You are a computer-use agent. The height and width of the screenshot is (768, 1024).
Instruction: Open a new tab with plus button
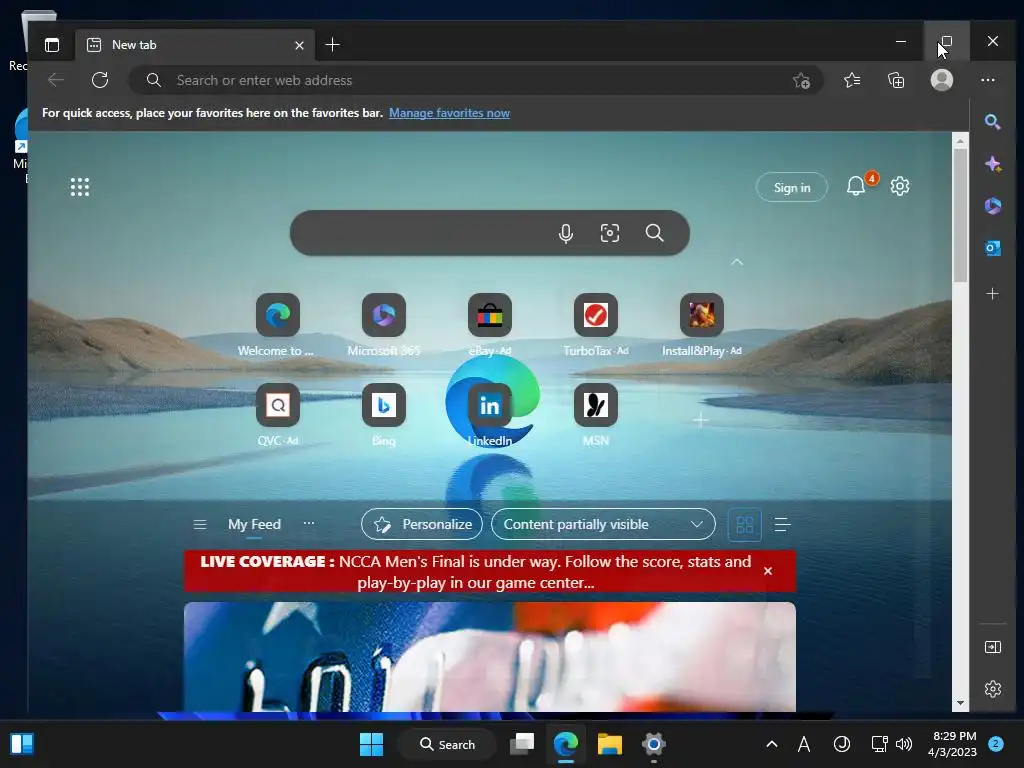332,45
